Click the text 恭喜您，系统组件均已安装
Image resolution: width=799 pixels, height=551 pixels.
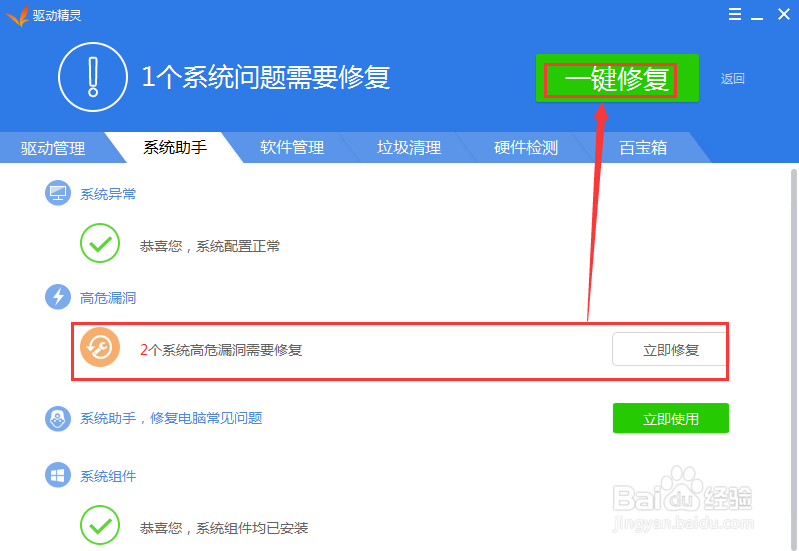[224, 528]
